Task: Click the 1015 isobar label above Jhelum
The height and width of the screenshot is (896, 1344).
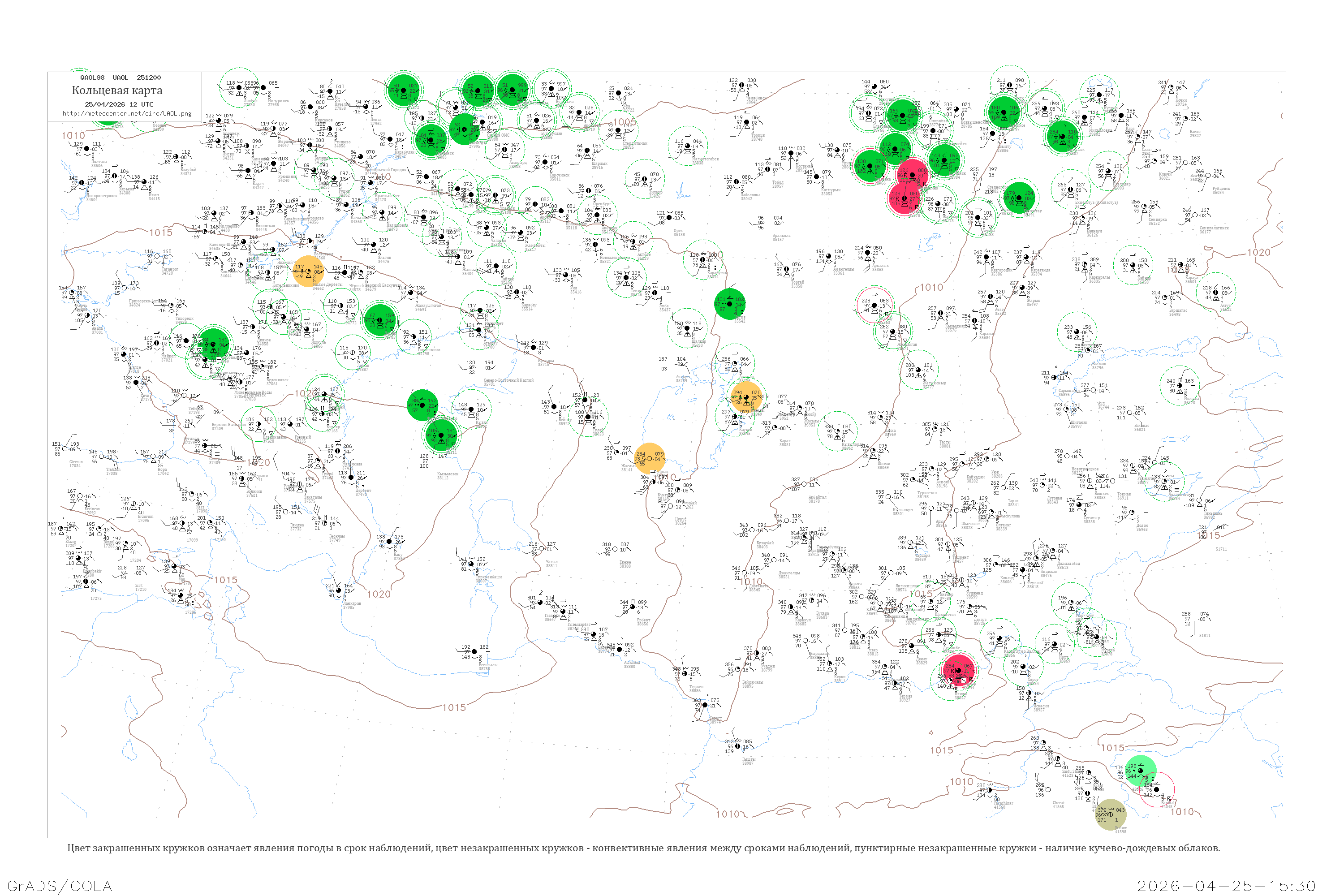Action: 1112,747
